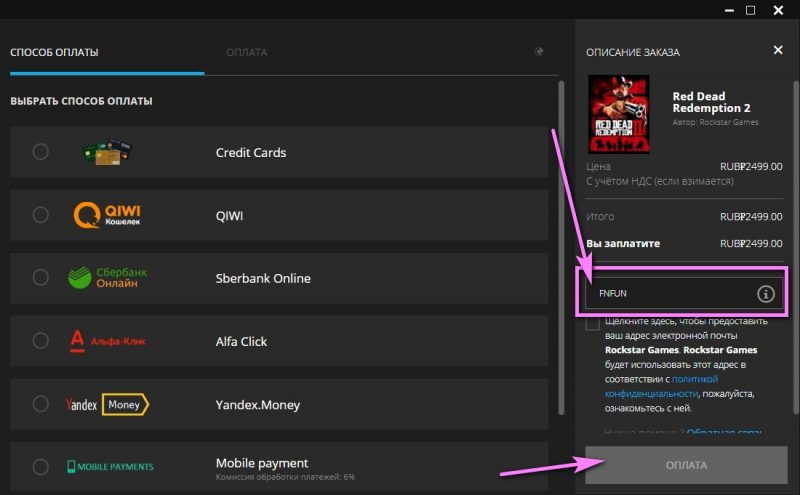
Task: Click the credit cards logo icon
Action: [108, 152]
